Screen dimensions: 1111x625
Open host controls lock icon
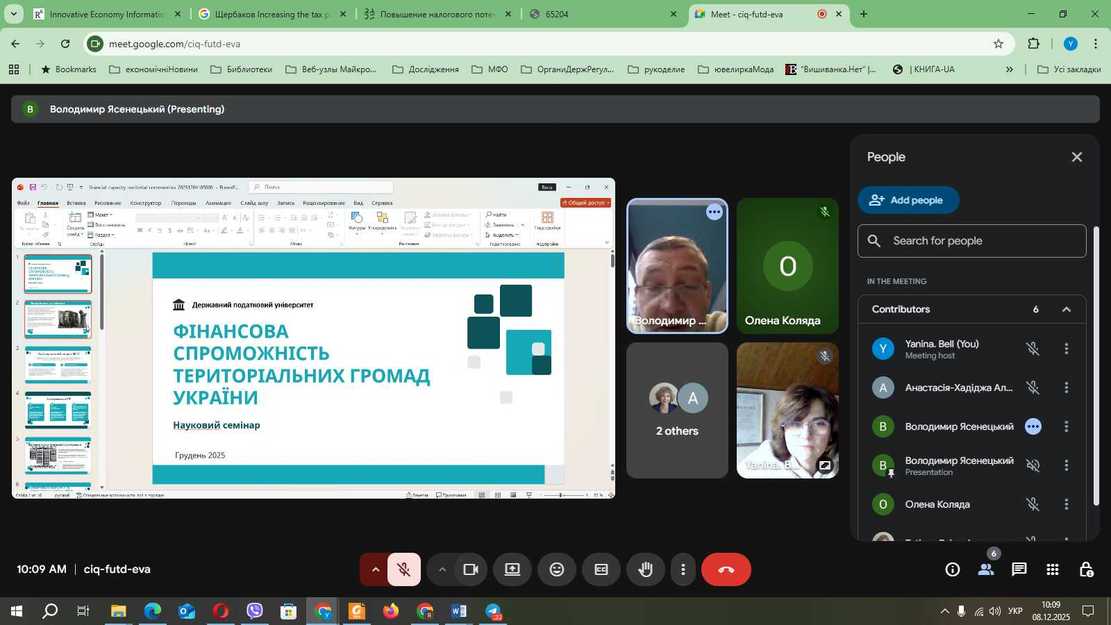tap(1086, 569)
